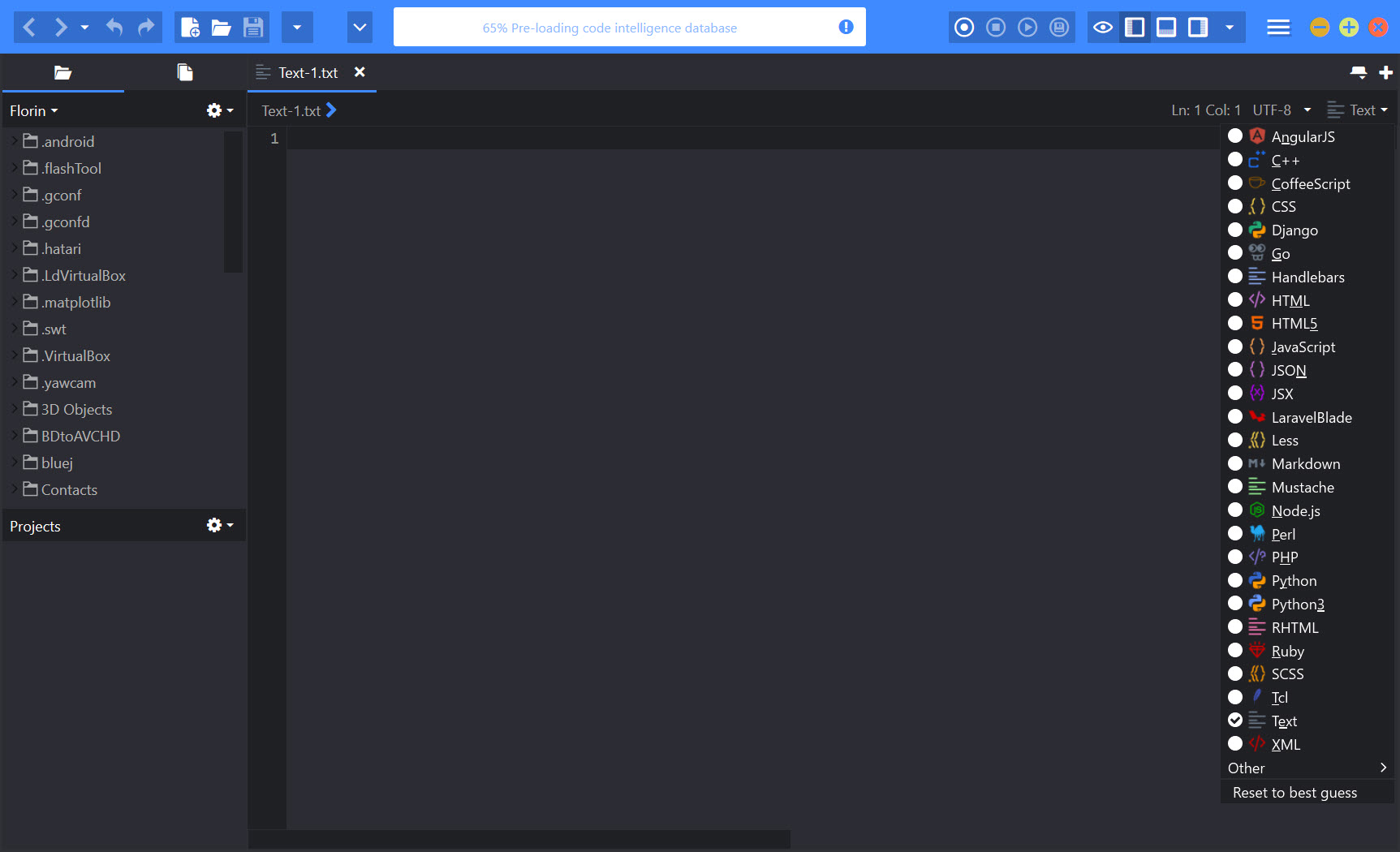Set language to Markdown

click(1307, 464)
